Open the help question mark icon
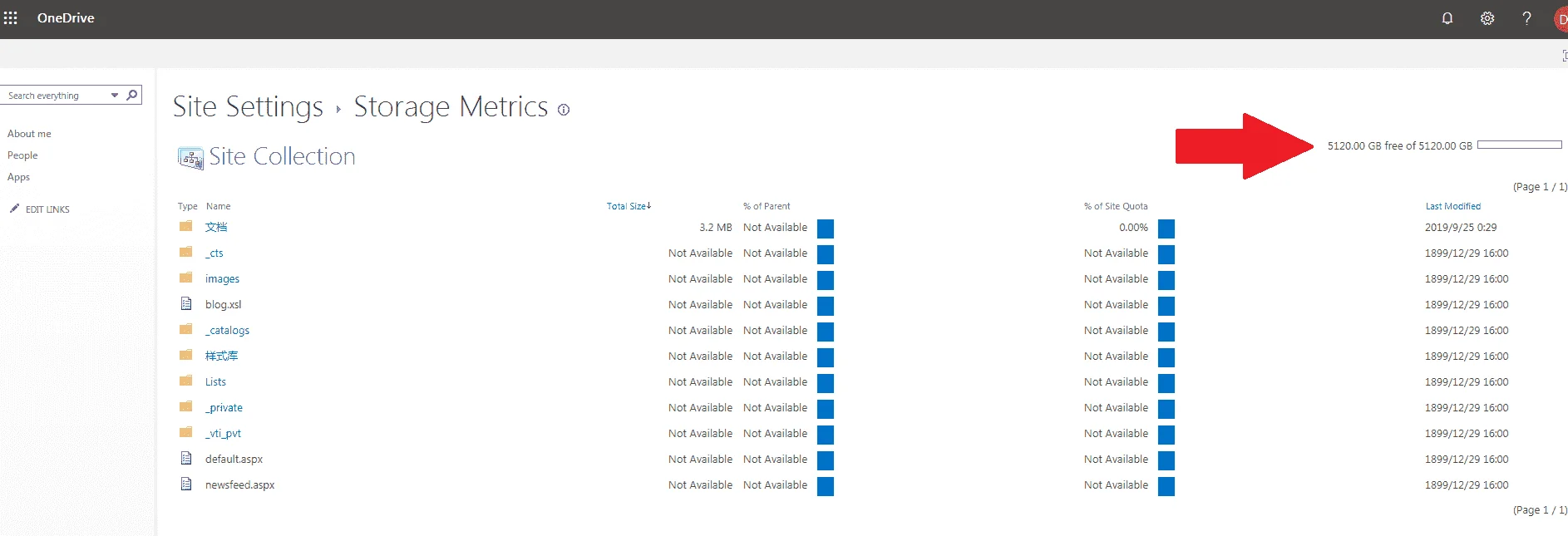1568x536 pixels. (1526, 18)
